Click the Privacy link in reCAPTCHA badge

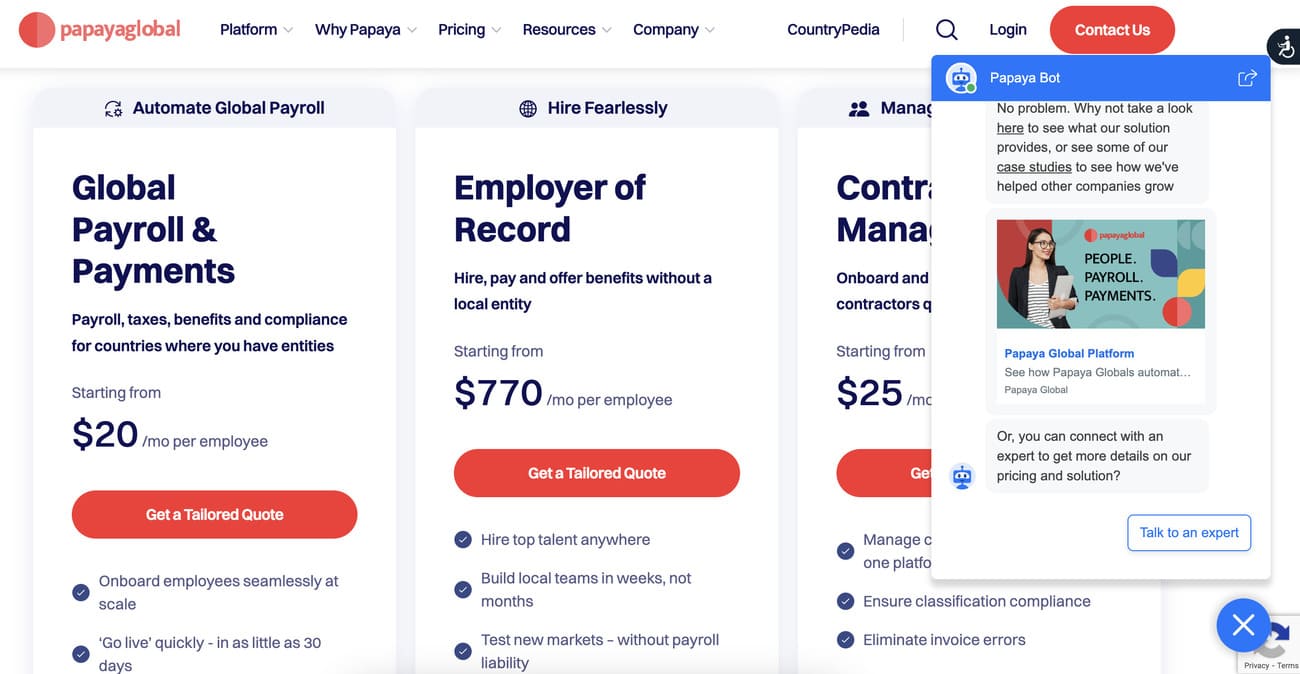click(1256, 665)
